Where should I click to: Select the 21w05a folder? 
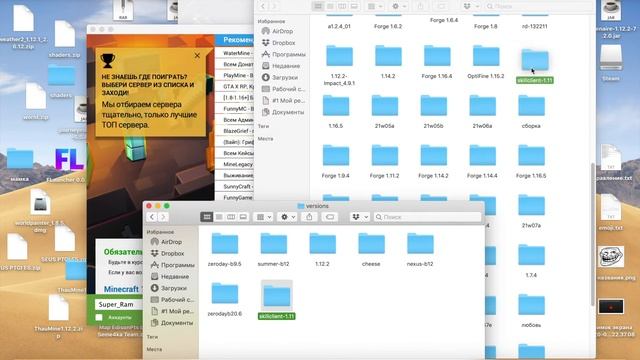point(384,112)
